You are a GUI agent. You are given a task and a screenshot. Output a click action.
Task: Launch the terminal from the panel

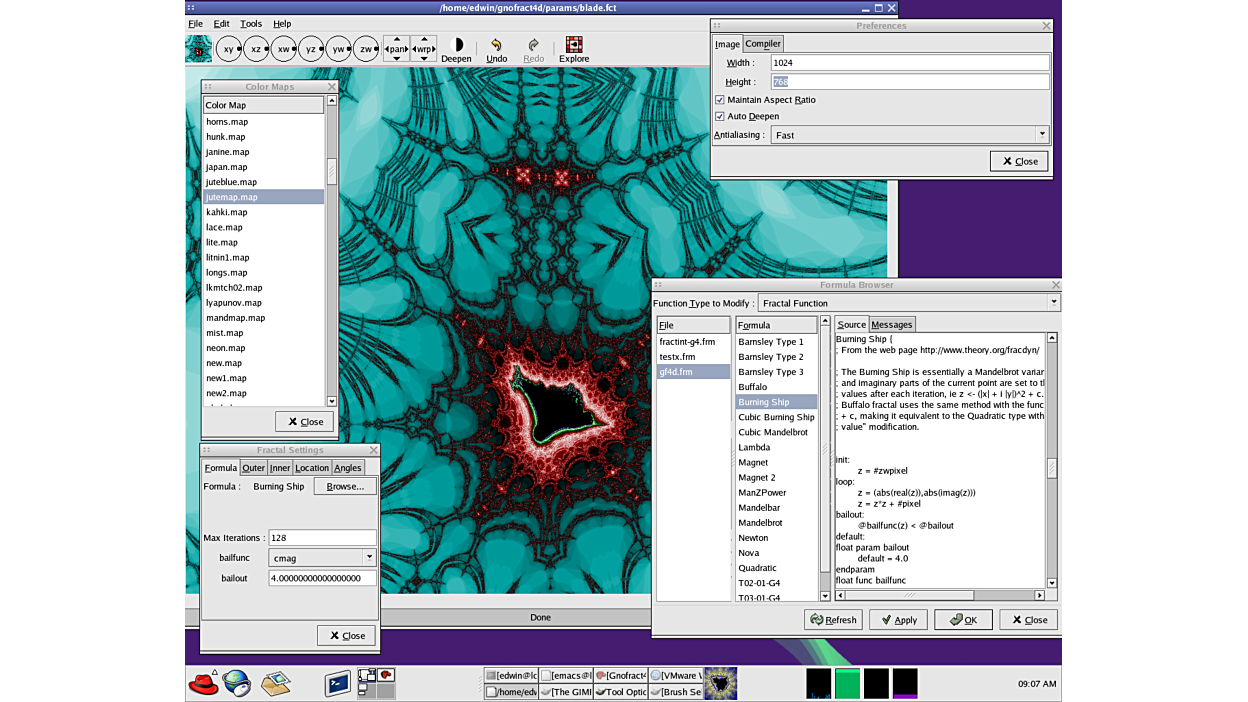(337, 683)
